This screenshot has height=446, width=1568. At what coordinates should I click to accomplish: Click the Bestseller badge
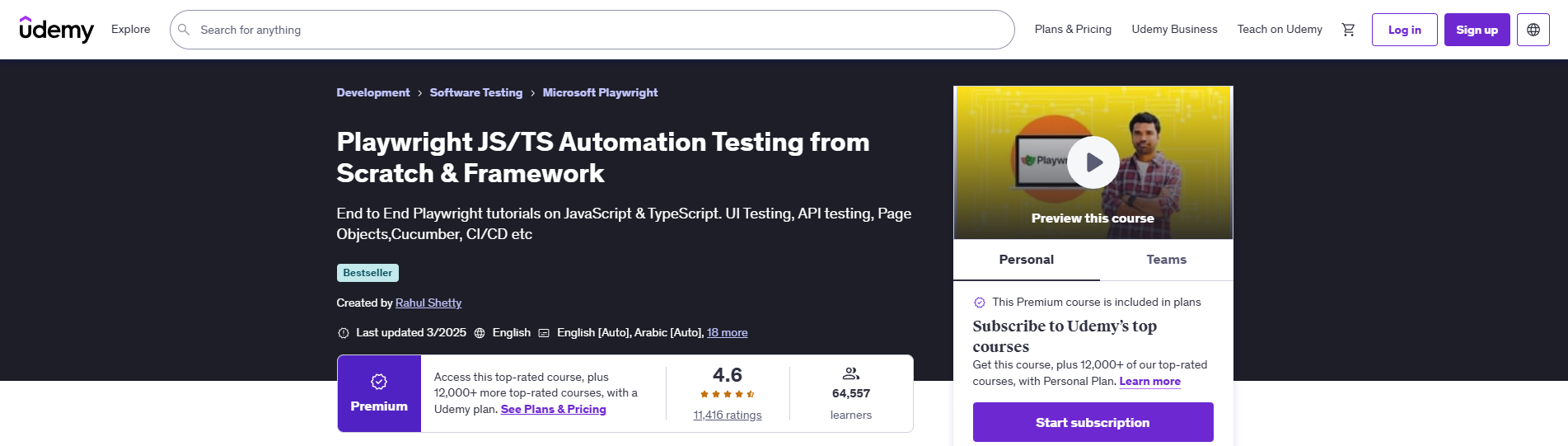click(x=367, y=273)
